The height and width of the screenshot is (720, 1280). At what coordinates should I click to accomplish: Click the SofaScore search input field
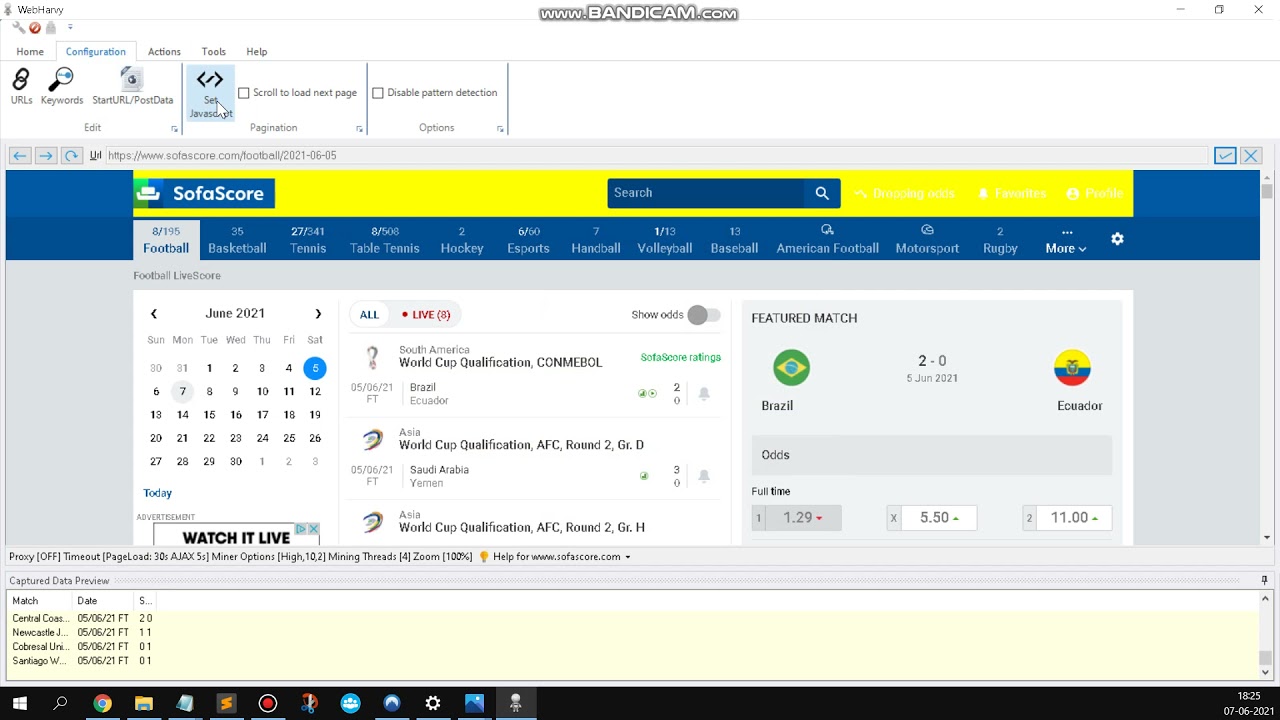[x=706, y=193]
